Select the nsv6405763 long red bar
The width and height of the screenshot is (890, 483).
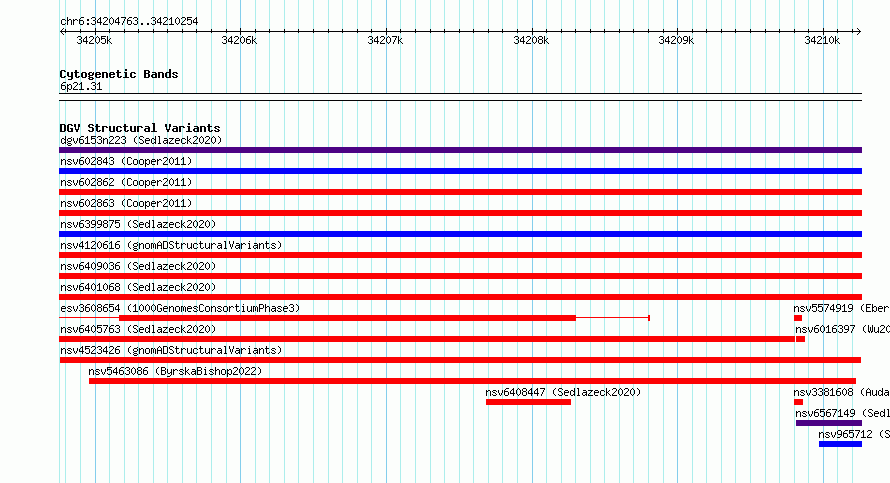427,339
